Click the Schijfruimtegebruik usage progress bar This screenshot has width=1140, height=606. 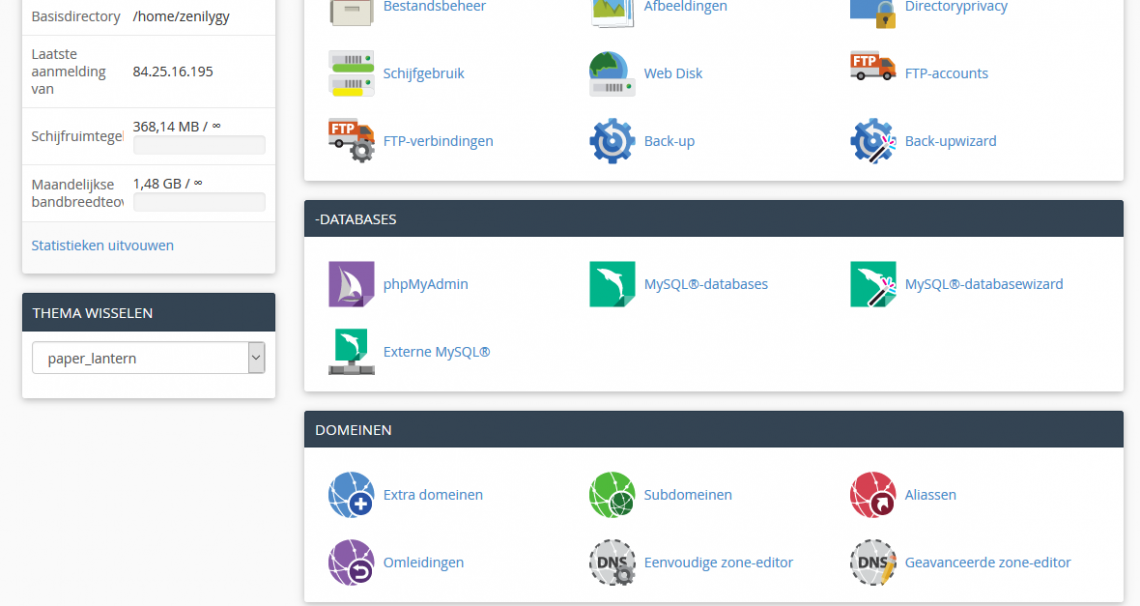click(199, 145)
